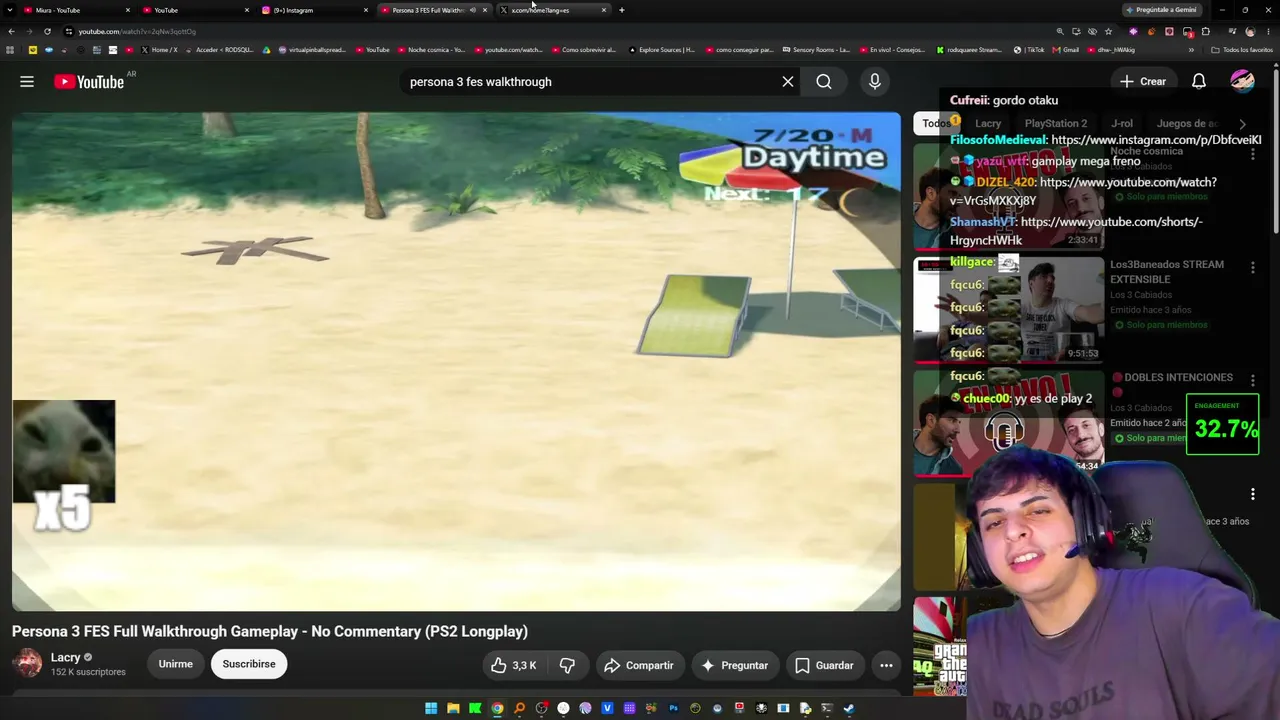Open YouTube notifications bell
Screen dimensions: 1280x720
click(x=1199, y=82)
